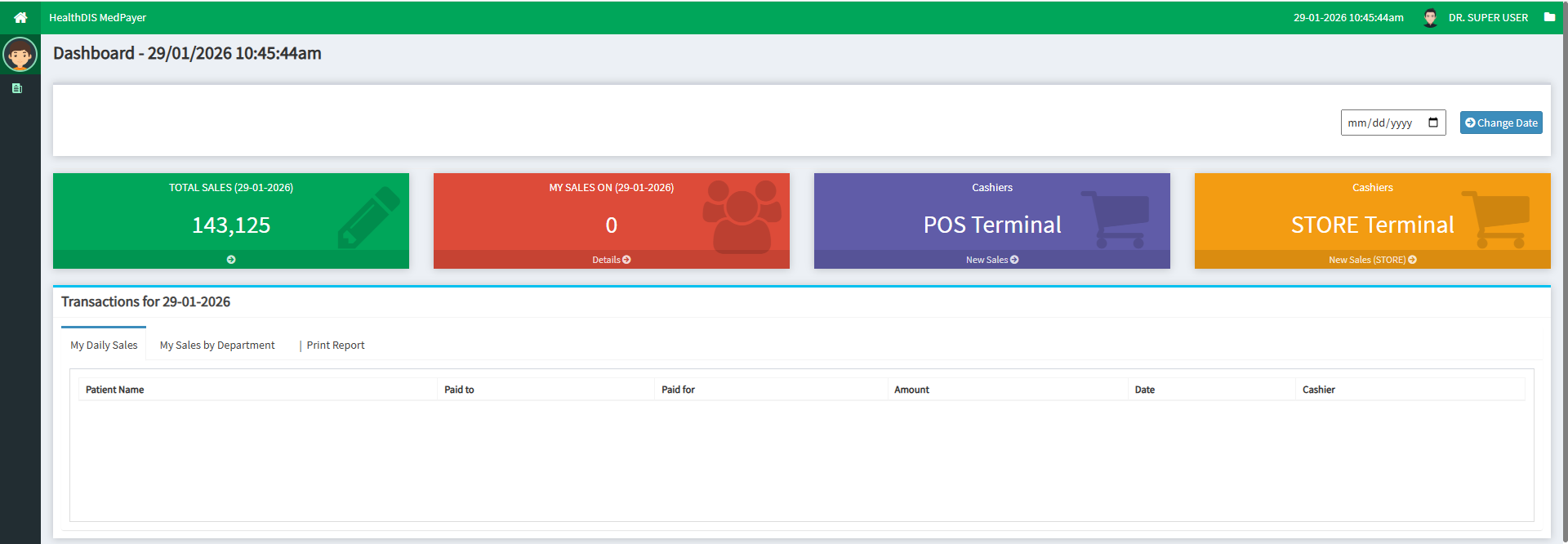Switch to My Daily Sales tab
This screenshot has width=1568, height=544.
coord(104,346)
